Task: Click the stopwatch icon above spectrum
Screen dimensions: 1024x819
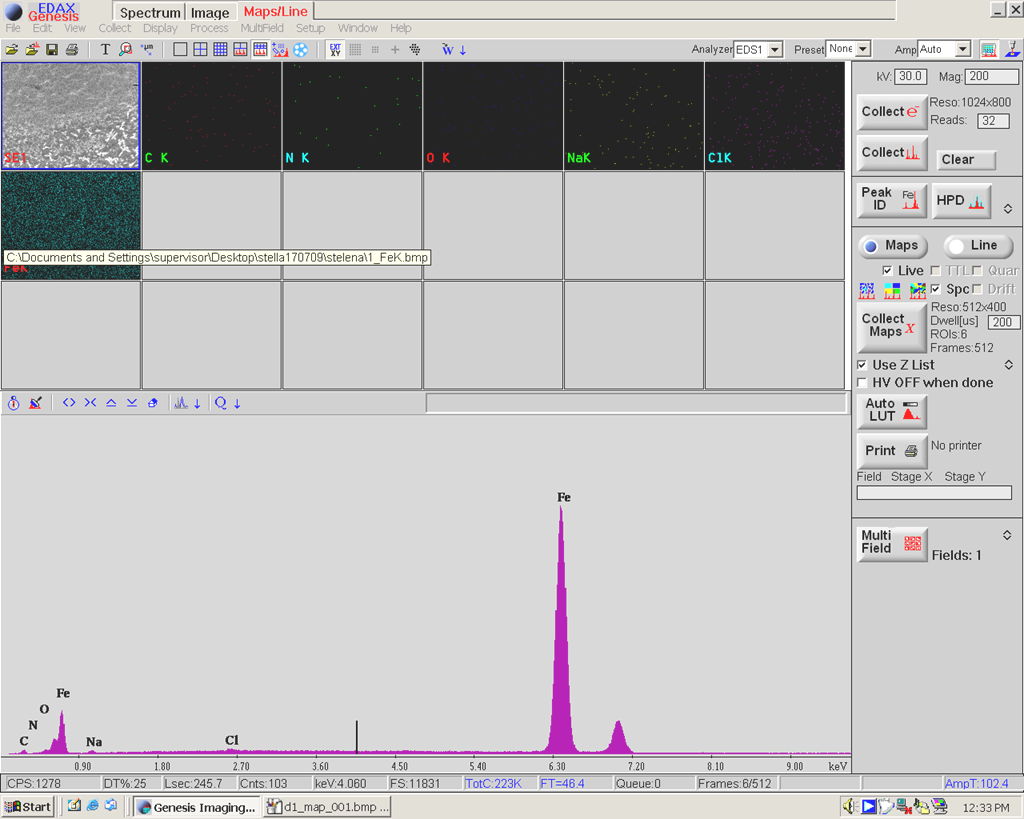Action: (13, 403)
